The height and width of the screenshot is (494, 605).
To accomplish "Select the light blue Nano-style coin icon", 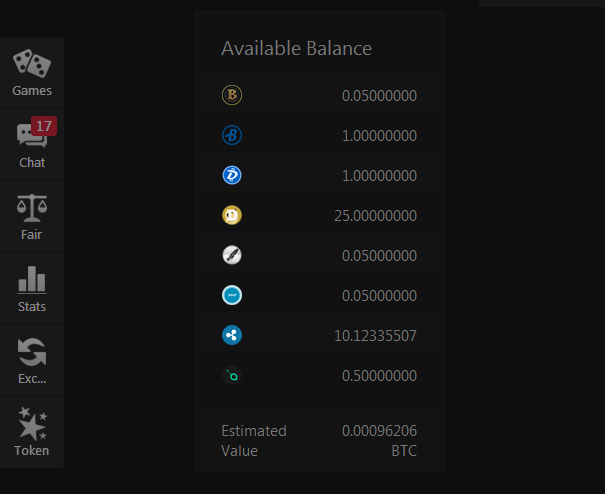I will pos(232,295).
